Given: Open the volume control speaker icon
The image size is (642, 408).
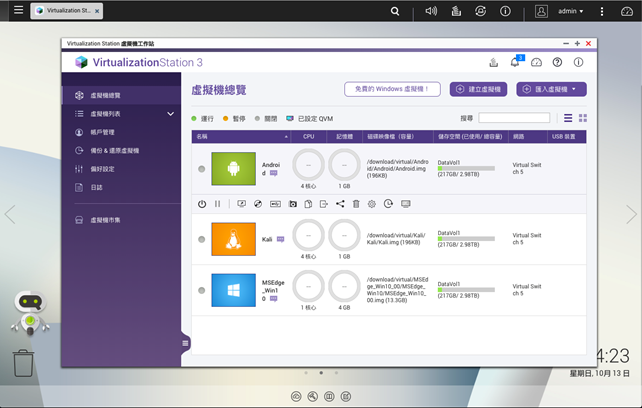Looking at the screenshot, I should click(x=431, y=11).
